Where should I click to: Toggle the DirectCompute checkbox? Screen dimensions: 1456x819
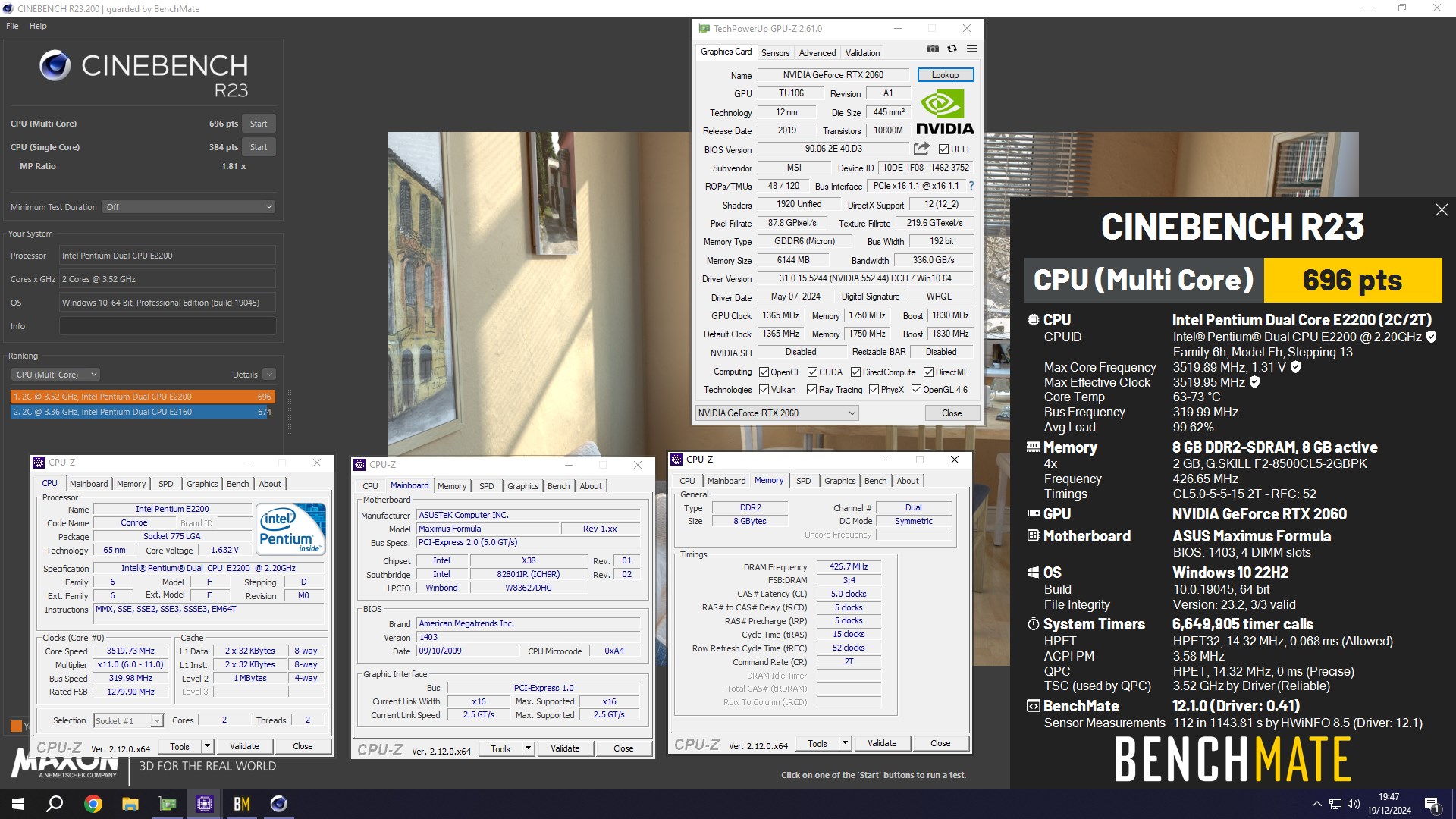(855, 372)
